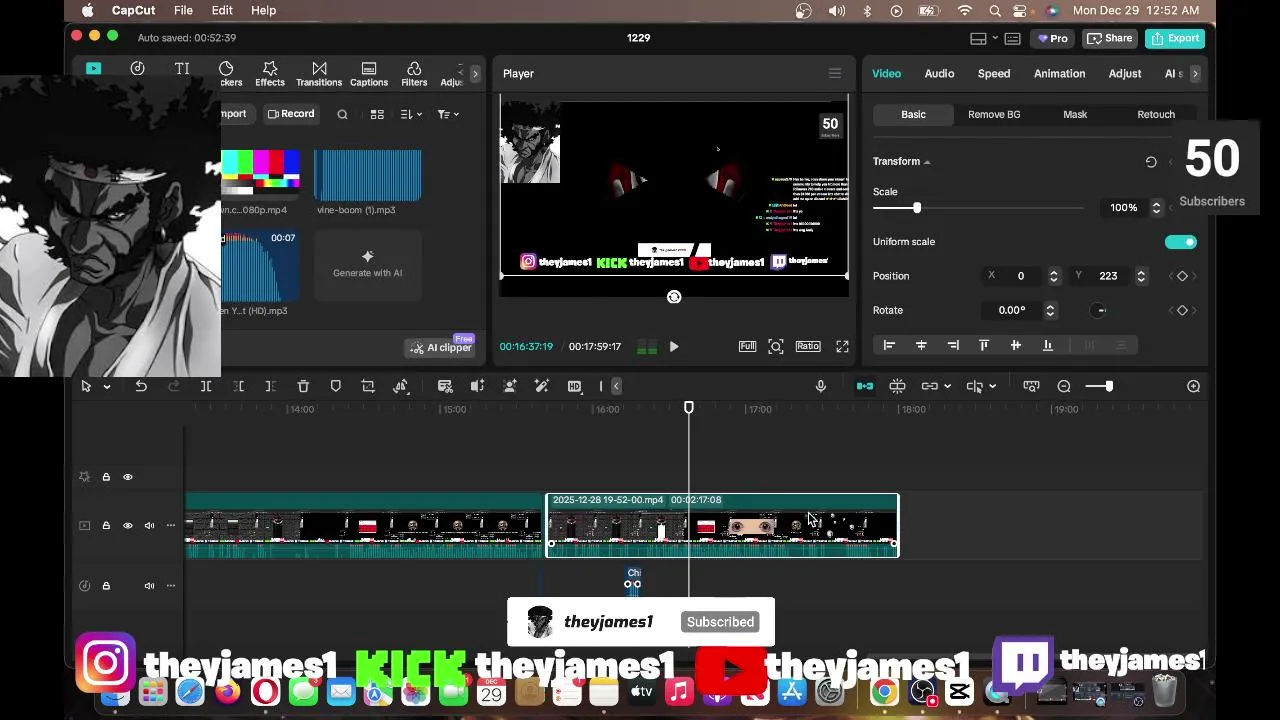Mute the audio track speaker icon
This screenshot has width=1280, height=720.
point(149,586)
